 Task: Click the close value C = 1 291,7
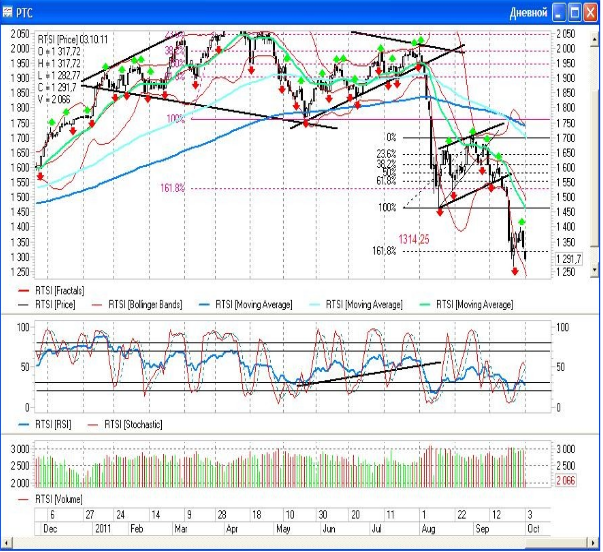(x=57, y=87)
